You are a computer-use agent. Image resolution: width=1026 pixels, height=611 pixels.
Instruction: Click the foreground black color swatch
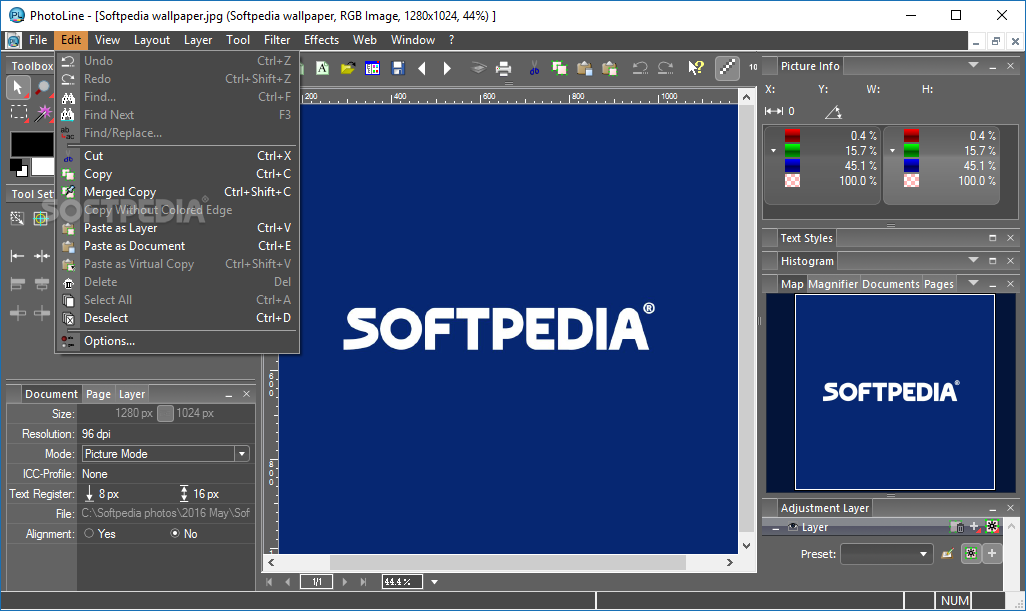[31, 144]
